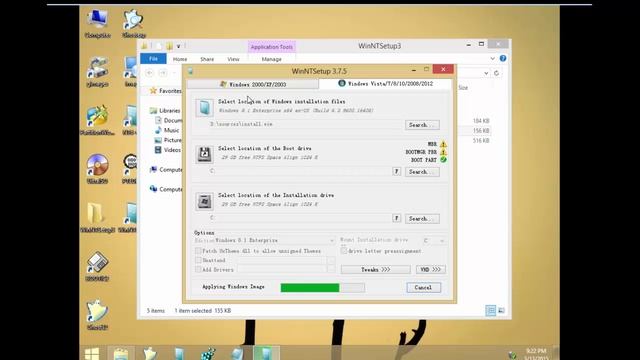Click the active WinNTSetup taskbar icon

pyautogui.click(x=266, y=353)
